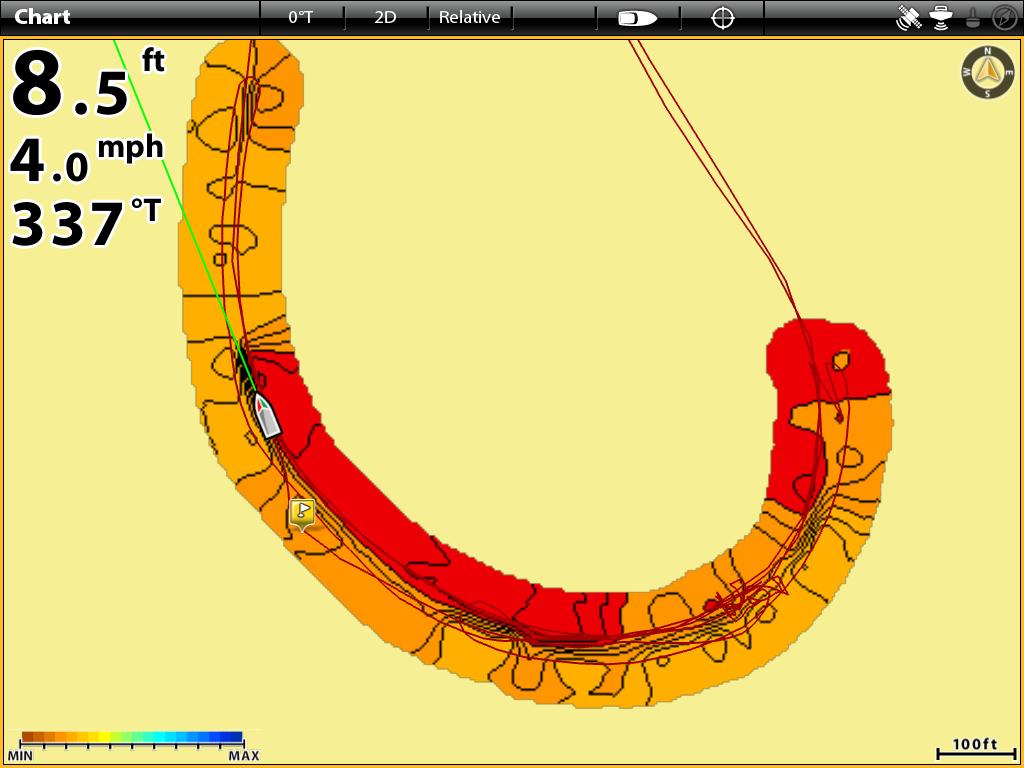Tap the 4.0 mph speed readout
The height and width of the screenshot is (768, 1024).
click(86, 159)
